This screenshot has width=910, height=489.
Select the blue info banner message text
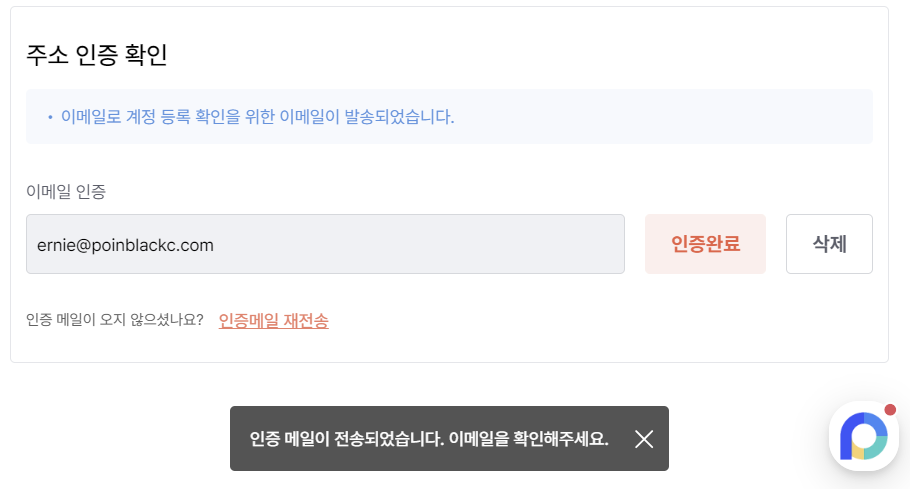tap(258, 117)
